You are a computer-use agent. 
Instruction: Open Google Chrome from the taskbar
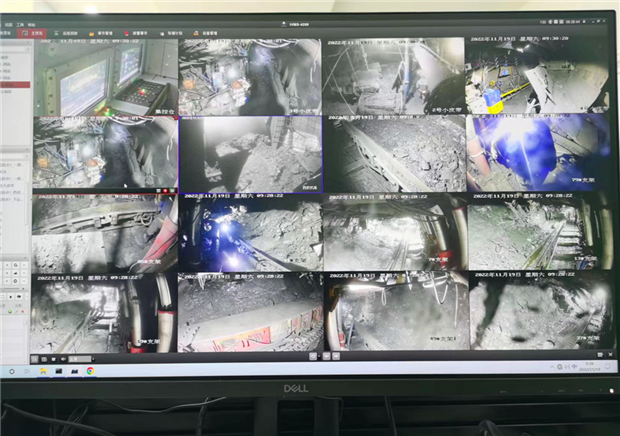pos(91,371)
